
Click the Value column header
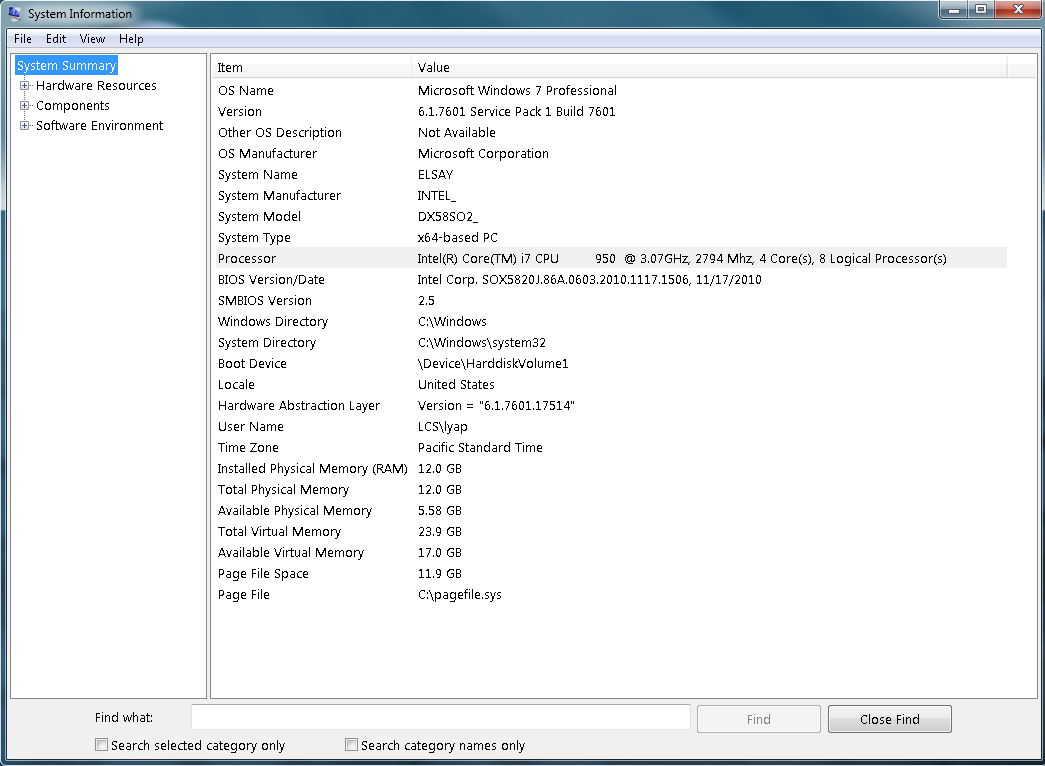click(709, 67)
